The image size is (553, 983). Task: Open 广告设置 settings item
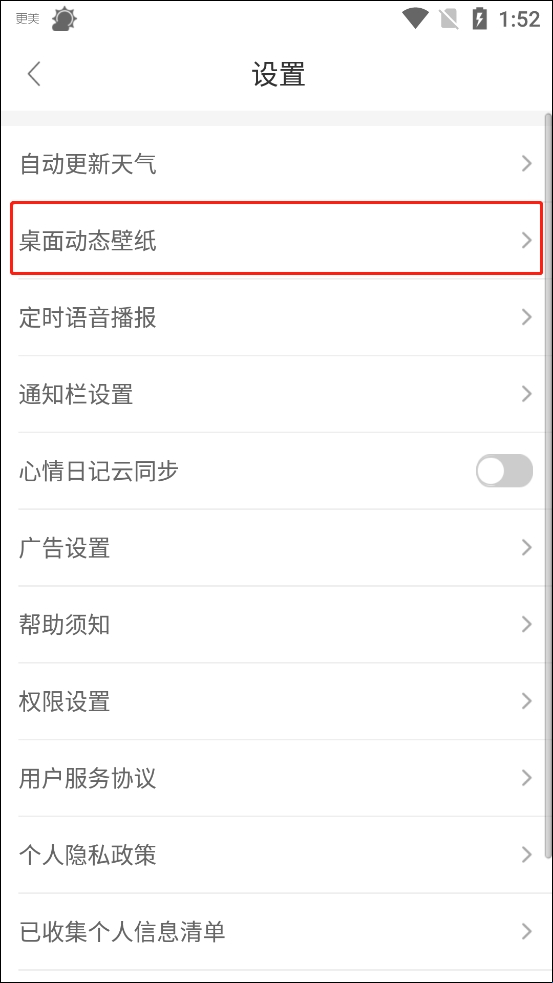coord(276,548)
